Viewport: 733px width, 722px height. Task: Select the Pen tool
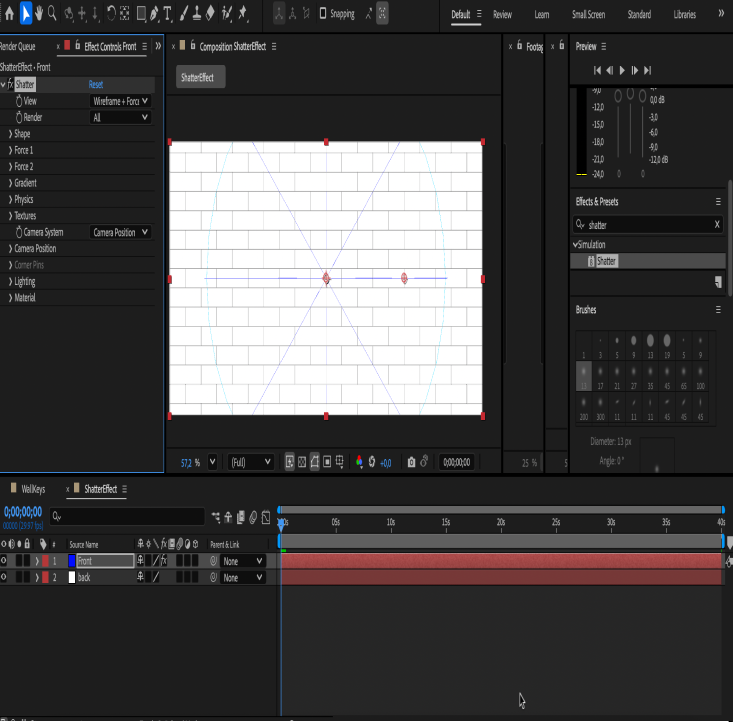pyautogui.click(x=152, y=14)
